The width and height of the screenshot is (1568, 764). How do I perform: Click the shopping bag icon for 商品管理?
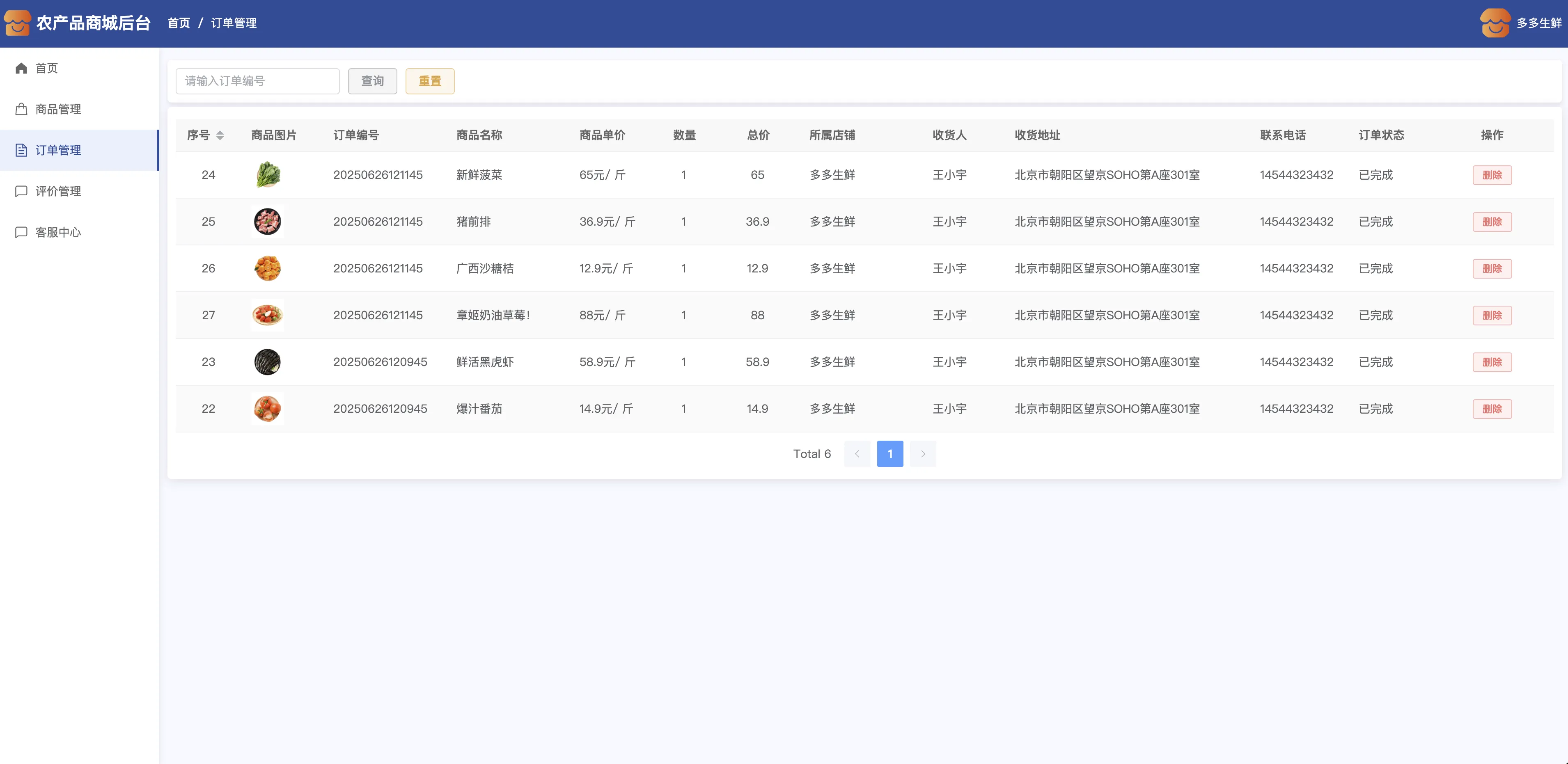pos(21,110)
